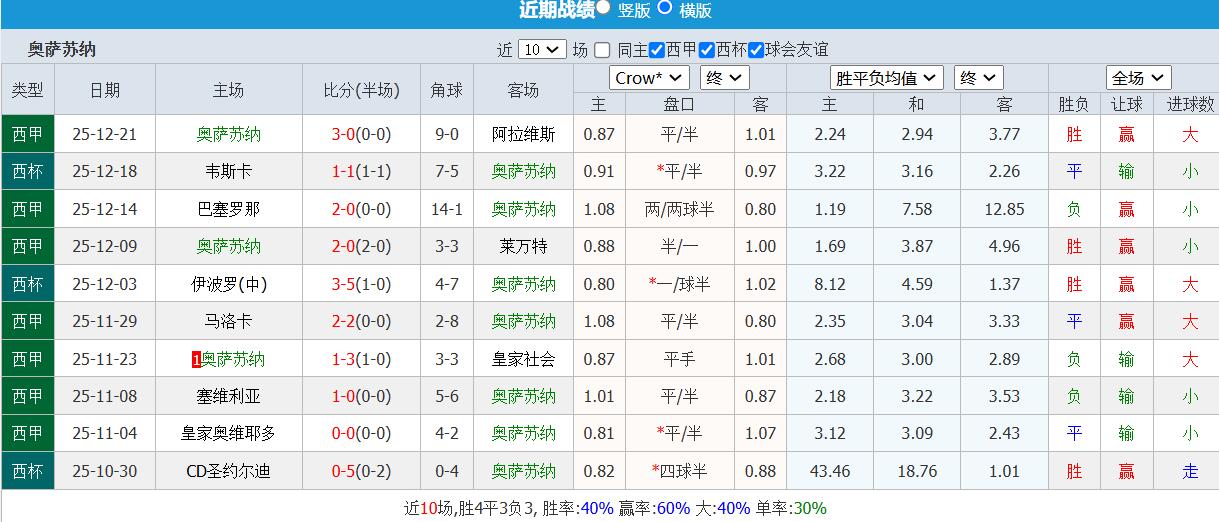Open the 1-1 score against 韦斯卡

click(x=343, y=171)
